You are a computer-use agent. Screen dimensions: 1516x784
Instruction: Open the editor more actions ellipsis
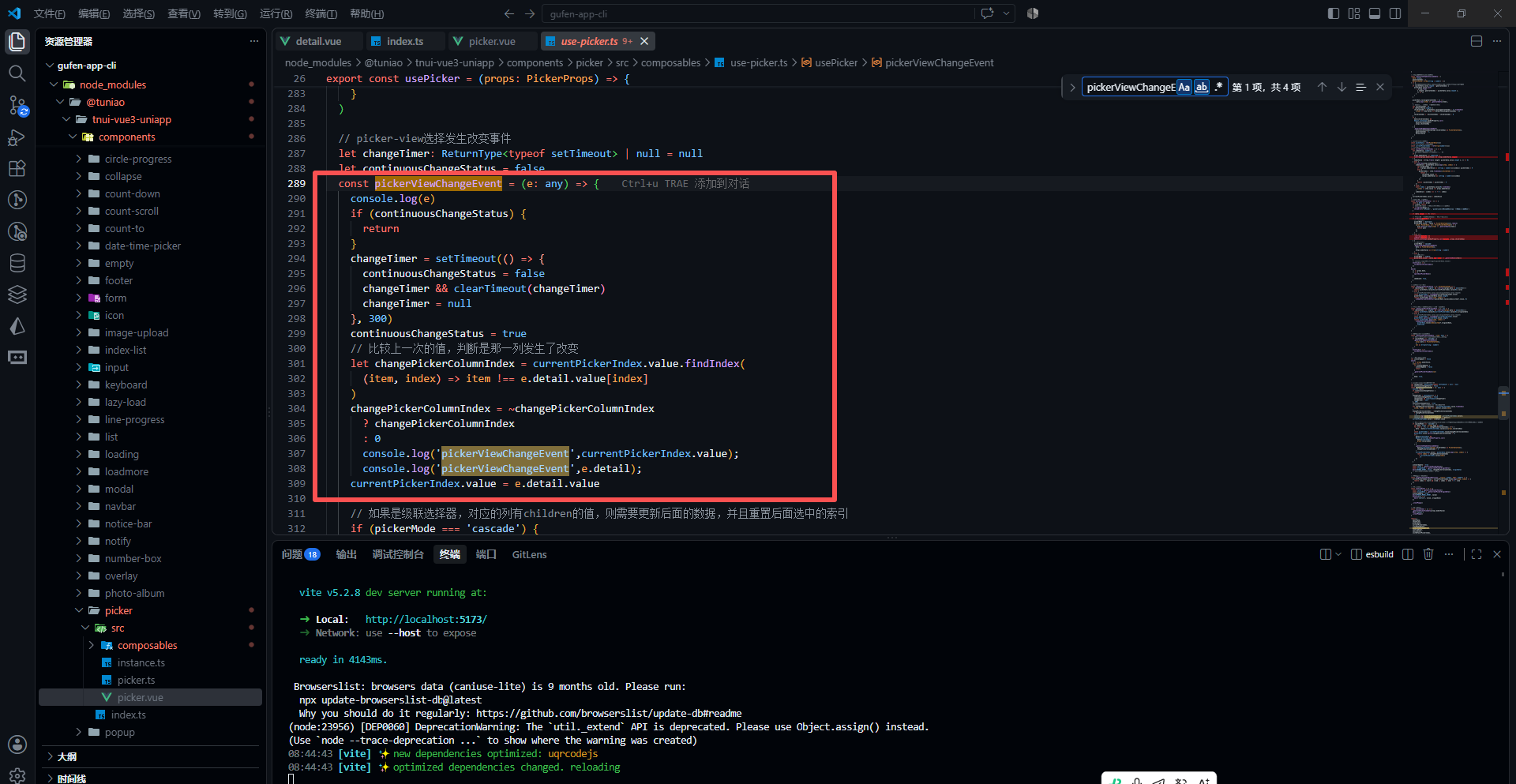pos(1497,41)
